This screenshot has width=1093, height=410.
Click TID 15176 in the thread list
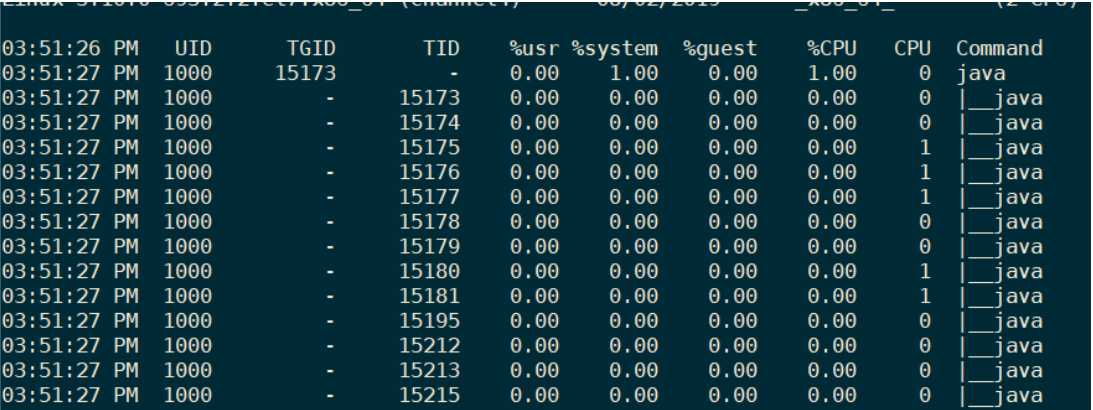click(x=429, y=172)
